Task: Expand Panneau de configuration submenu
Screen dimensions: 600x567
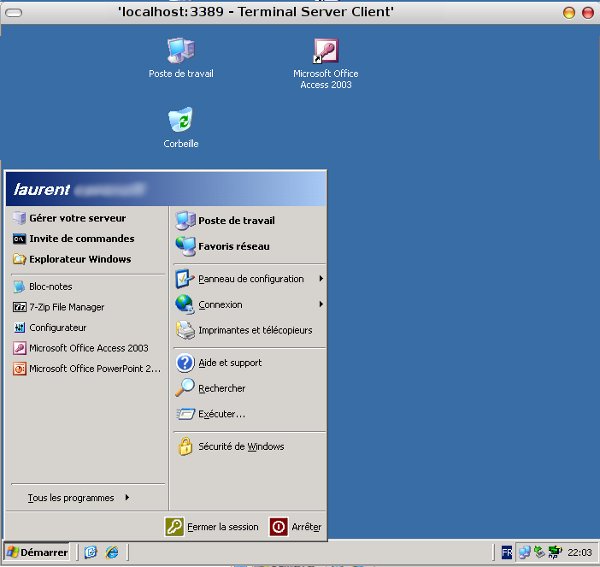Action: [250, 279]
